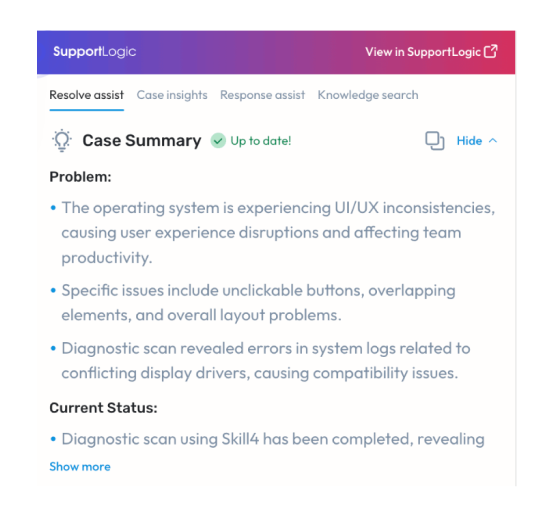Image resolution: width=555 pixels, height=515 pixels.
Task: Click the Case Summary heading
Action: point(142,141)
